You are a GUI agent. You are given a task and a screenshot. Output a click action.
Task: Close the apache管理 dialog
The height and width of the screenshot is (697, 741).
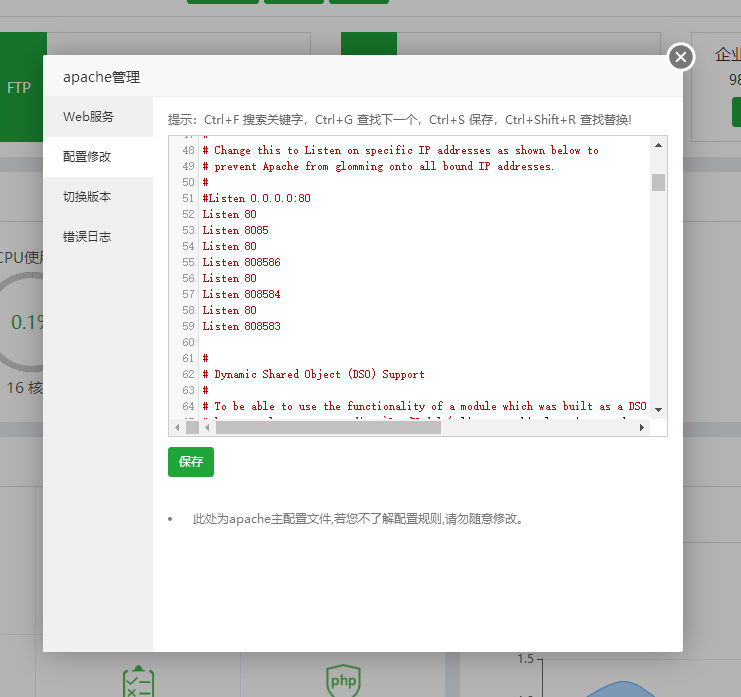(x=681, y=57)
